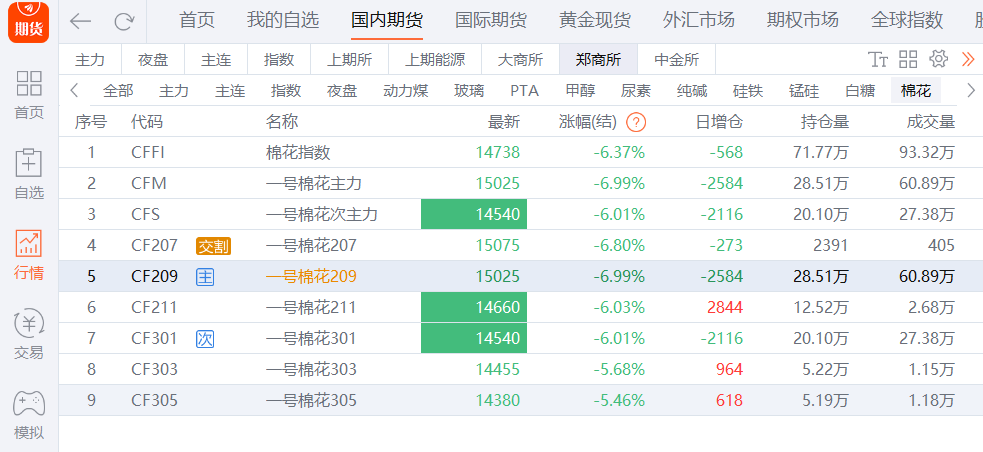This screenshot has width=983, height=452.
Task: Expand the orange double-chevron panel arrow
Action: click(967, 59)
